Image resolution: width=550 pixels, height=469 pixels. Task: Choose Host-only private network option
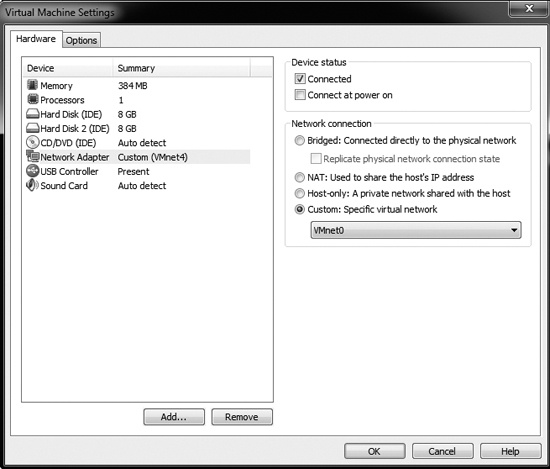pyautogui.click(x=299, y=193)
